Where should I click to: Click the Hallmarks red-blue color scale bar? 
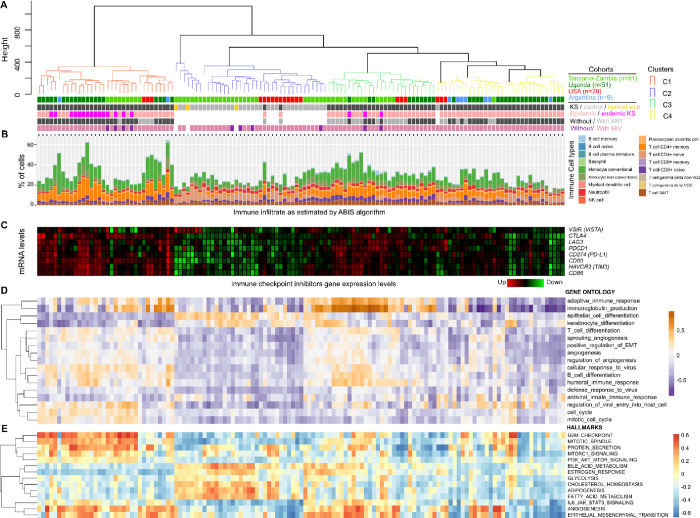[675, 474]
